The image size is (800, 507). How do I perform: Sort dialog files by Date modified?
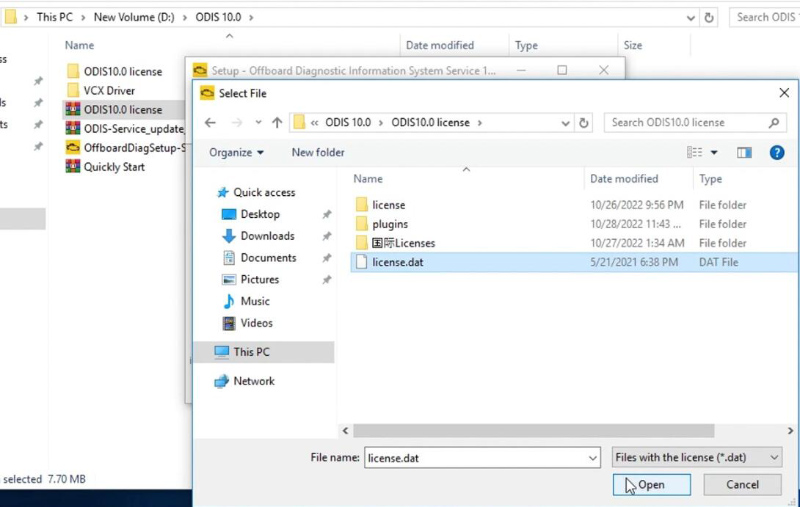pyautogui.click(x=623, y=179)
